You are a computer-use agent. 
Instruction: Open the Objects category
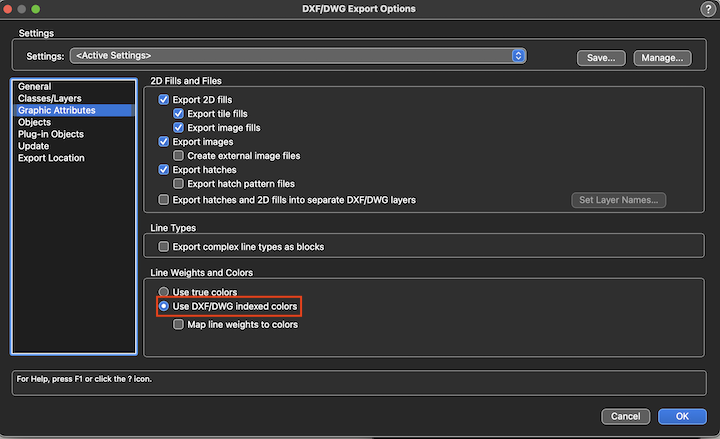(35, 123)
